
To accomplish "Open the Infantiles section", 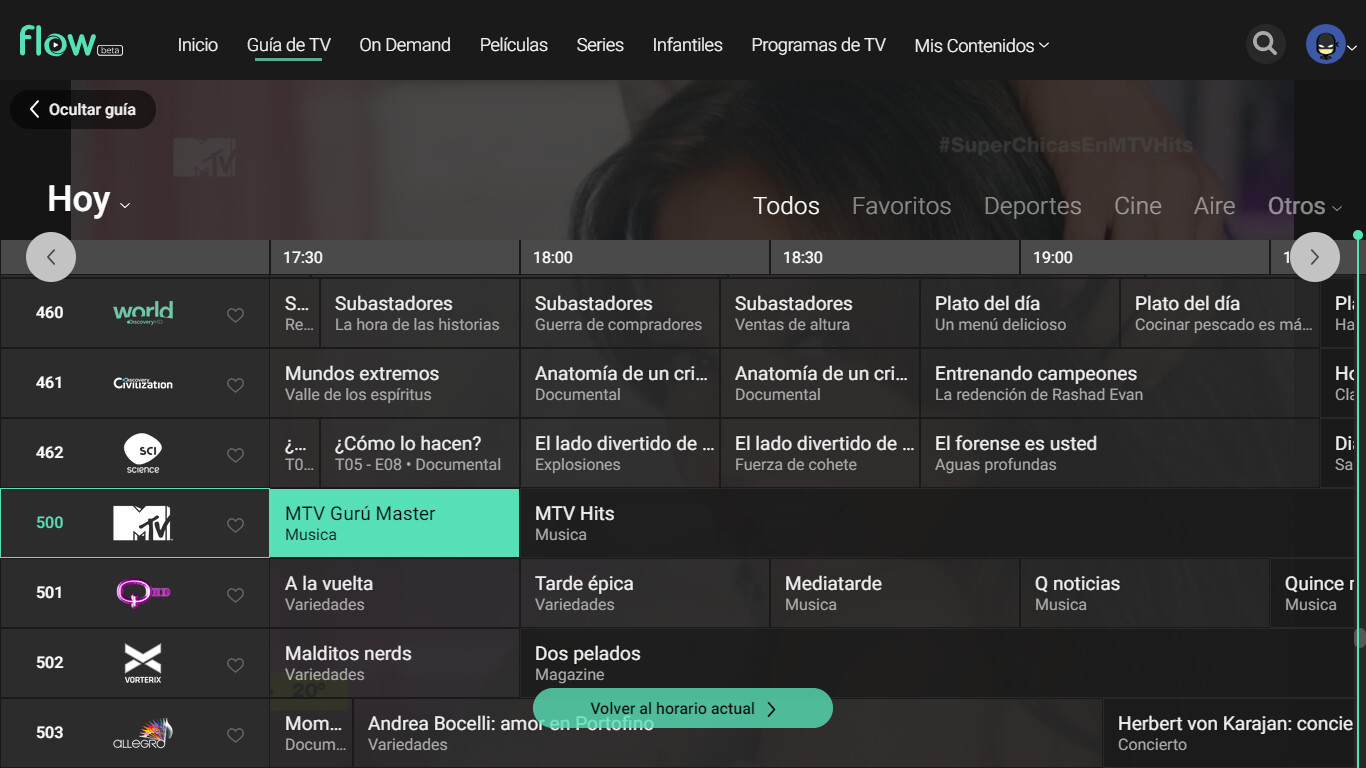I will tap(688, 45).
